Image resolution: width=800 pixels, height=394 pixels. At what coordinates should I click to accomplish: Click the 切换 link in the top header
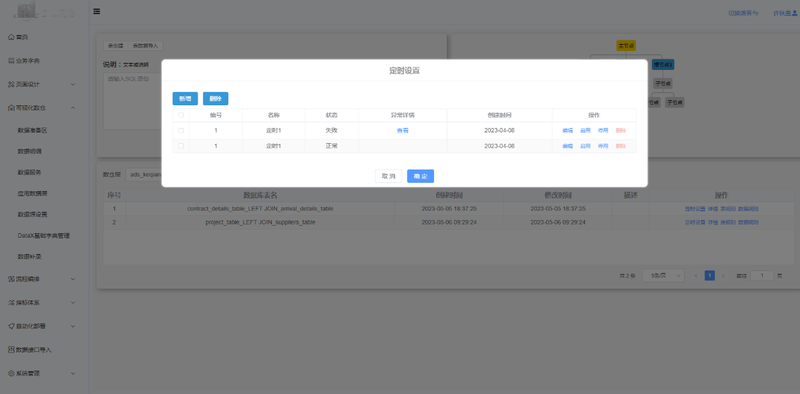click(743, 13)
